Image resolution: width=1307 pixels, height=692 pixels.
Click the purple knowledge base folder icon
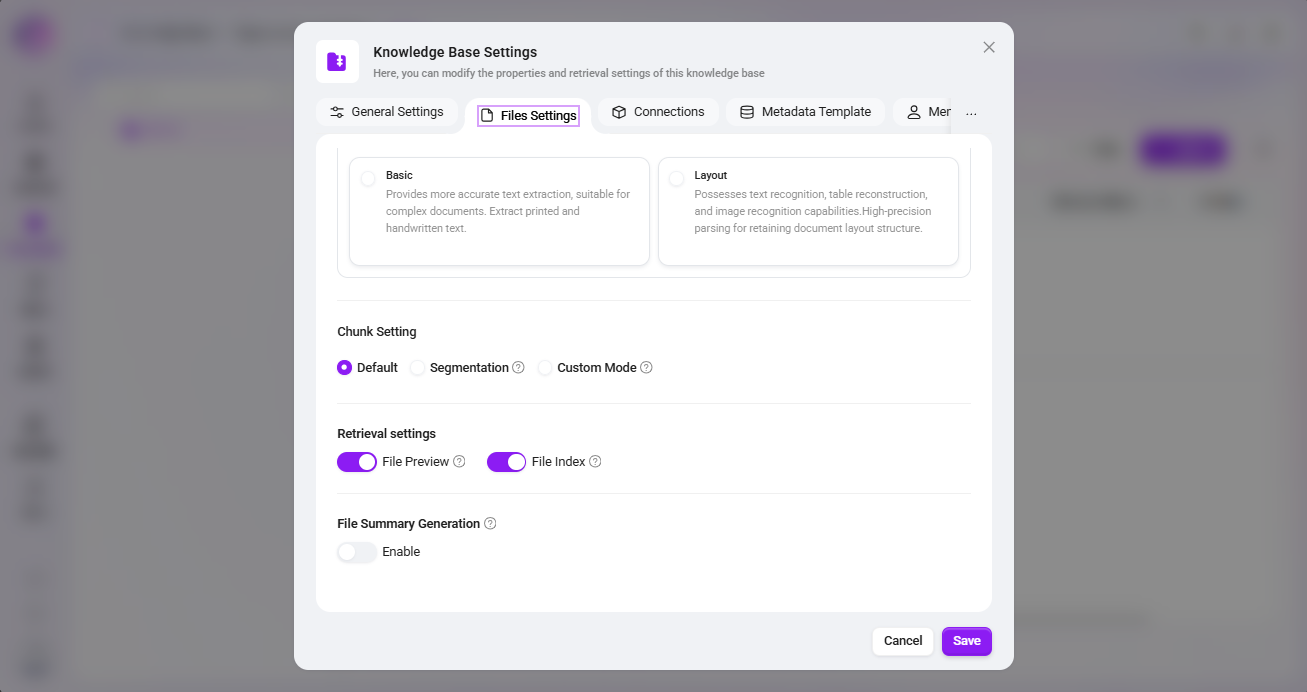coord(338,61)
